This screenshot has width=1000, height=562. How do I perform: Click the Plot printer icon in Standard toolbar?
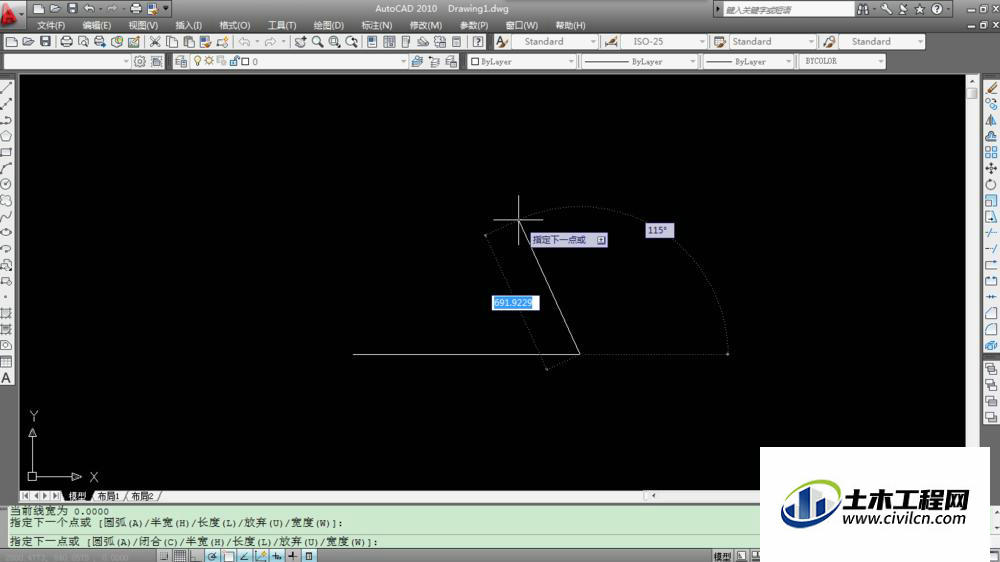[x=66, y=41]
